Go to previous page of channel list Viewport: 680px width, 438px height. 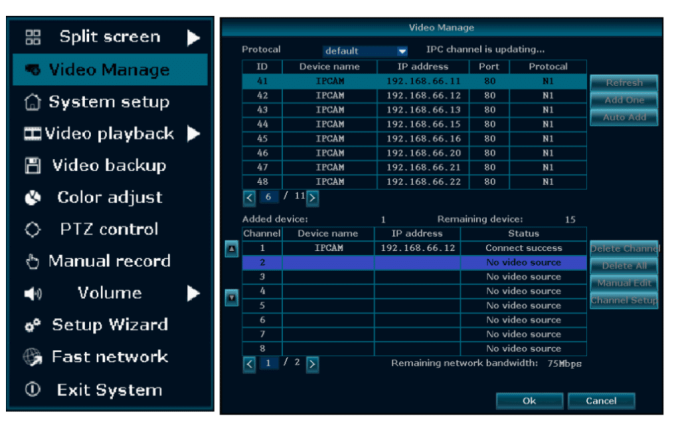[x=250, y=363]
